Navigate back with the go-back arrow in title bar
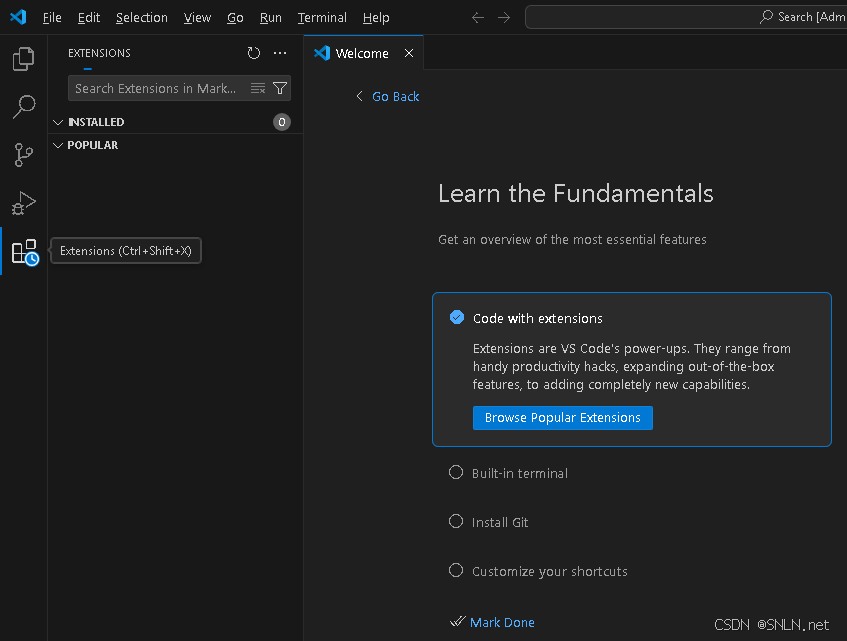Viewport: 847px width, 641px height. pyautogui.click(x=478, y=17)
